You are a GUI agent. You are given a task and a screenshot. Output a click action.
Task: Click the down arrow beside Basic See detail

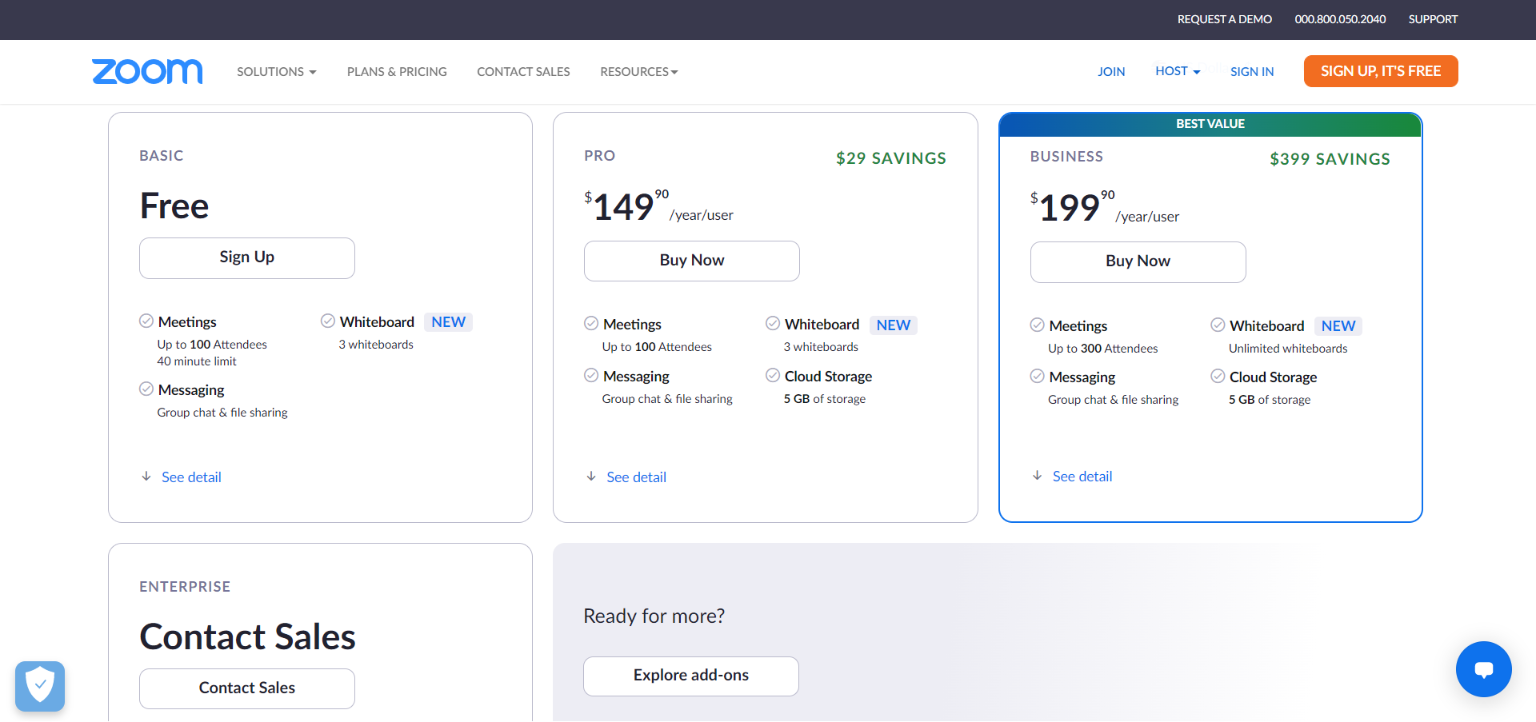pos(146,477)
